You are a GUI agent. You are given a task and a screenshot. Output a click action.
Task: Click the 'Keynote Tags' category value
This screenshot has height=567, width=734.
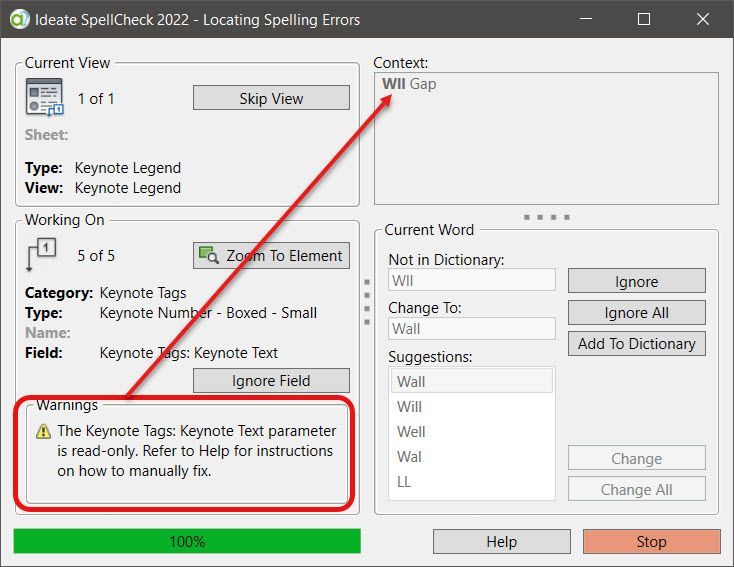pyautogui.click(x=143, y=293)
